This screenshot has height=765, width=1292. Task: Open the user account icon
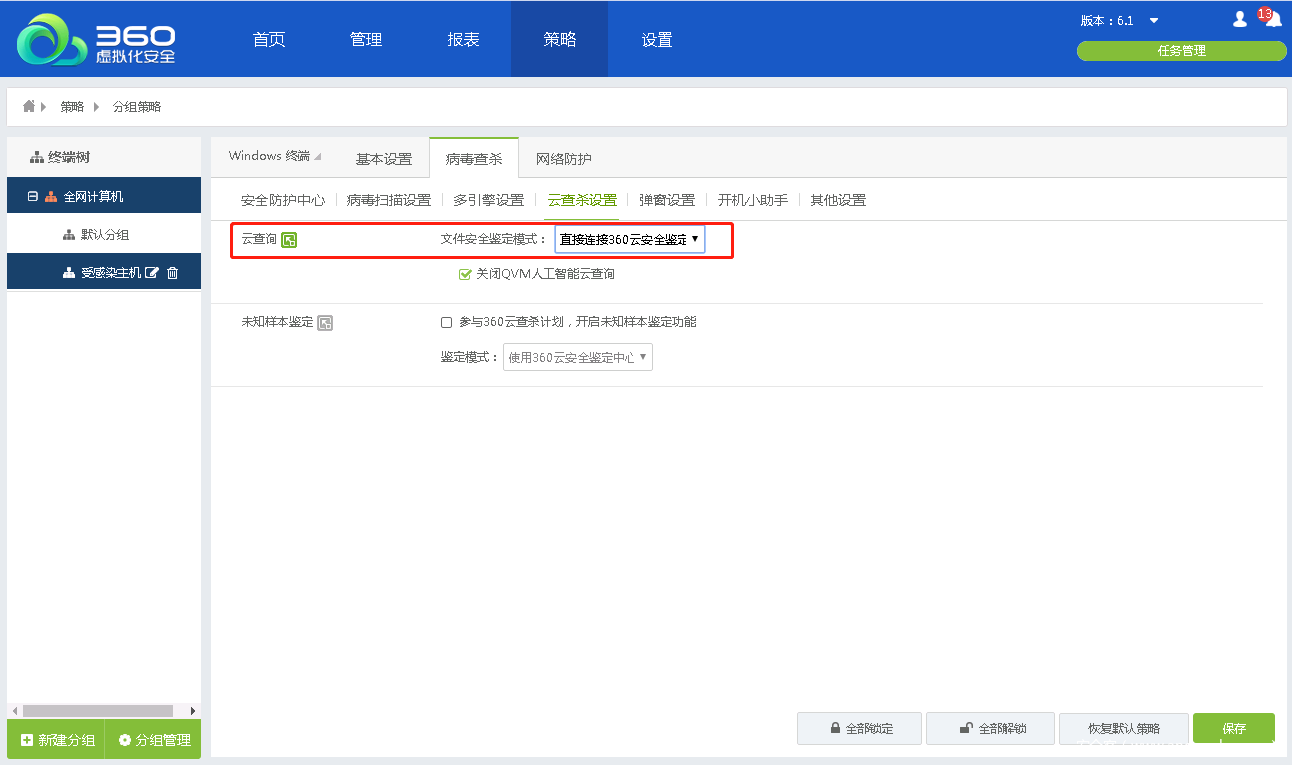coord(1240,19)
